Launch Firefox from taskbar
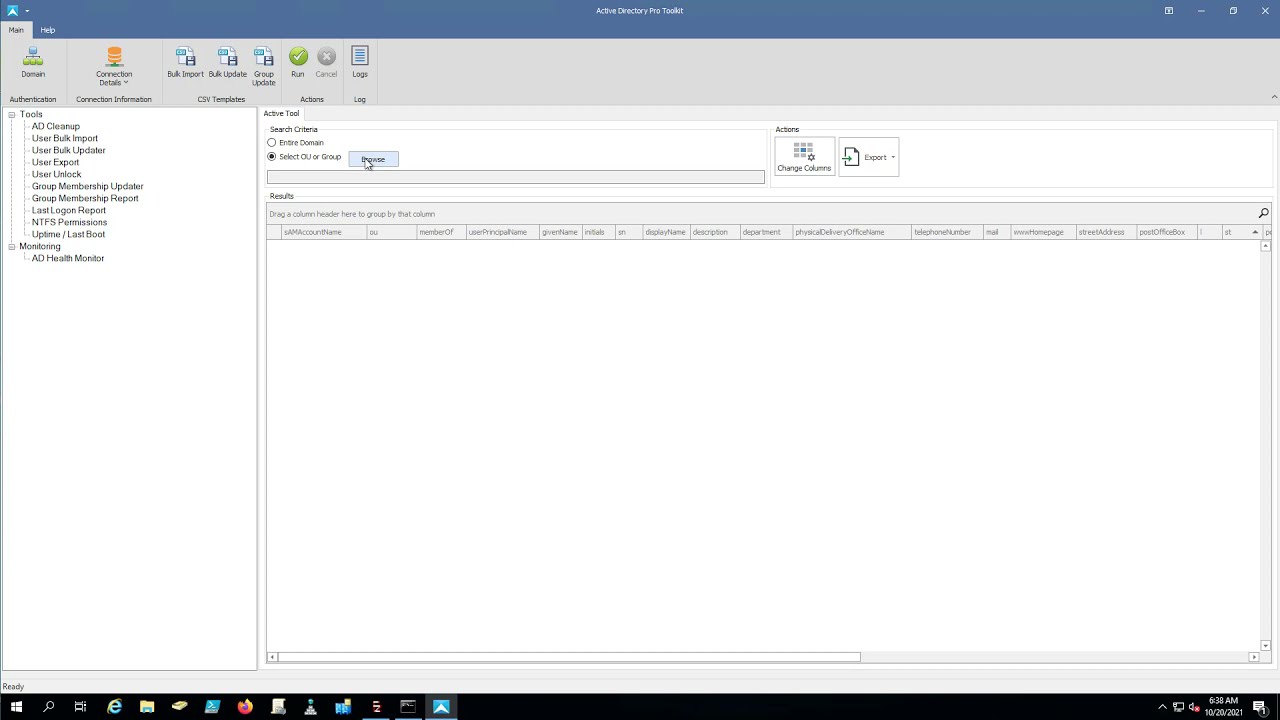 click(x=245, y=707)
